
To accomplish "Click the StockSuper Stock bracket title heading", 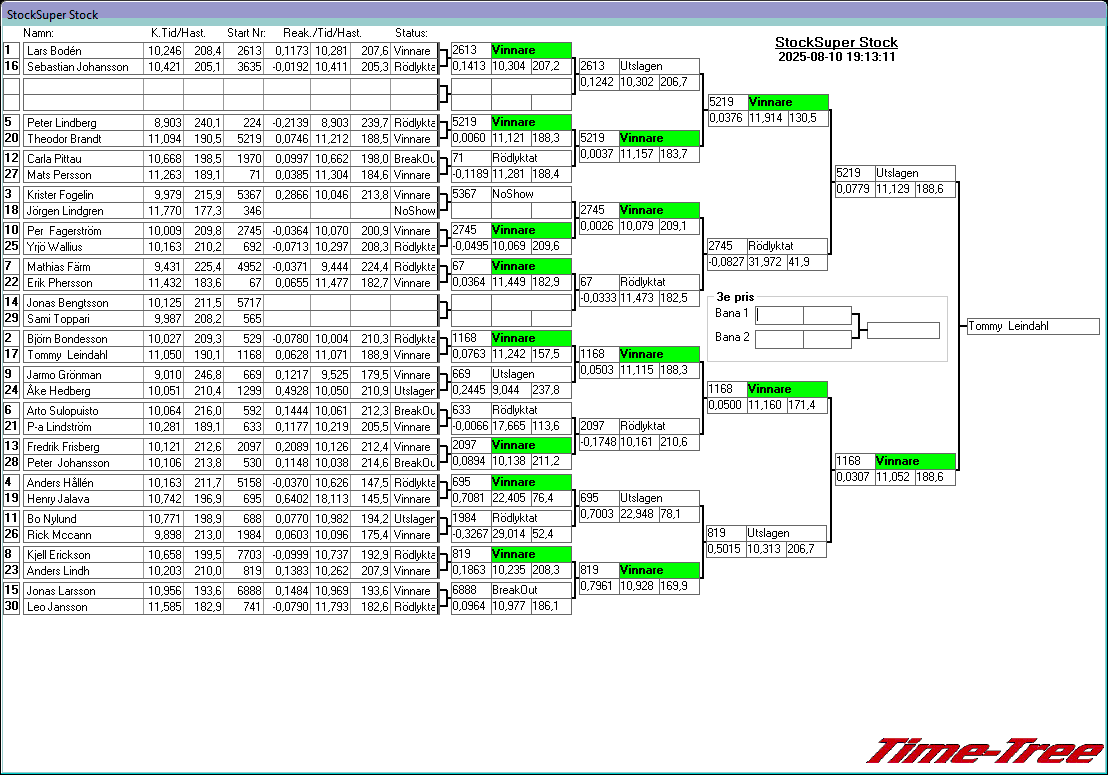I will 836,43.
